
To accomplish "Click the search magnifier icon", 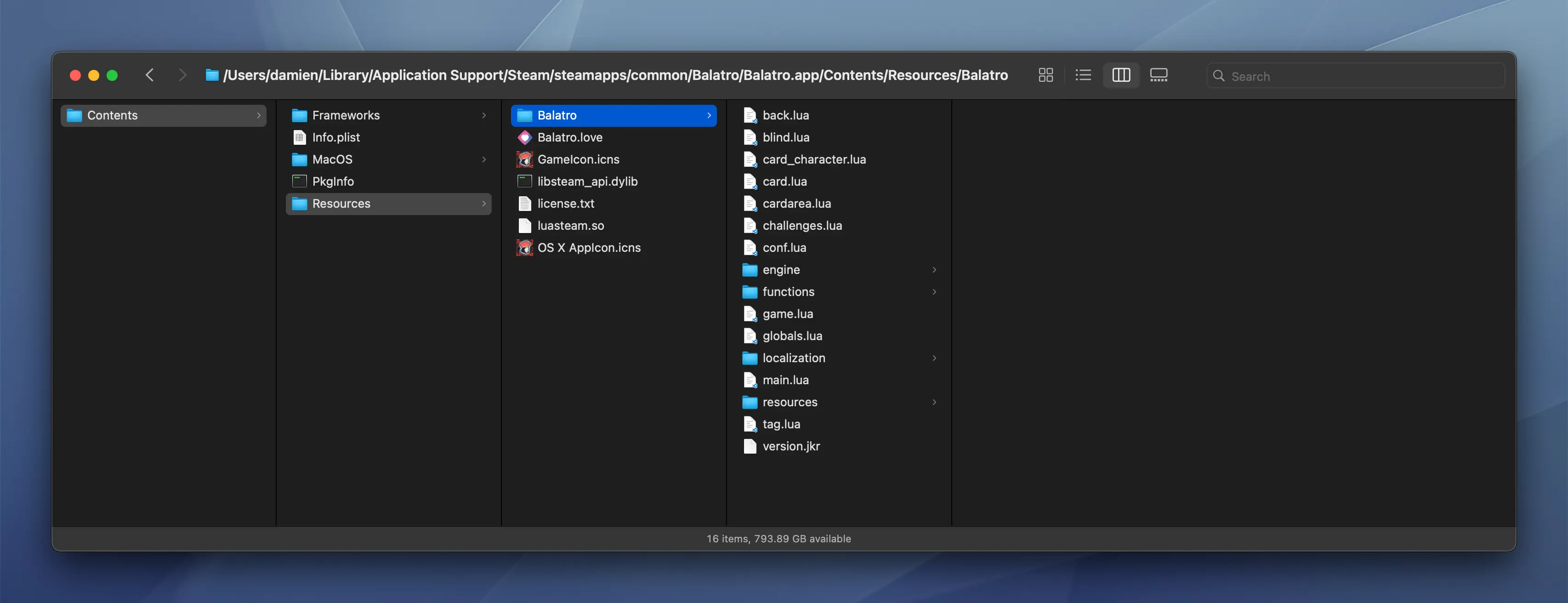I will tap(1219, 75).
